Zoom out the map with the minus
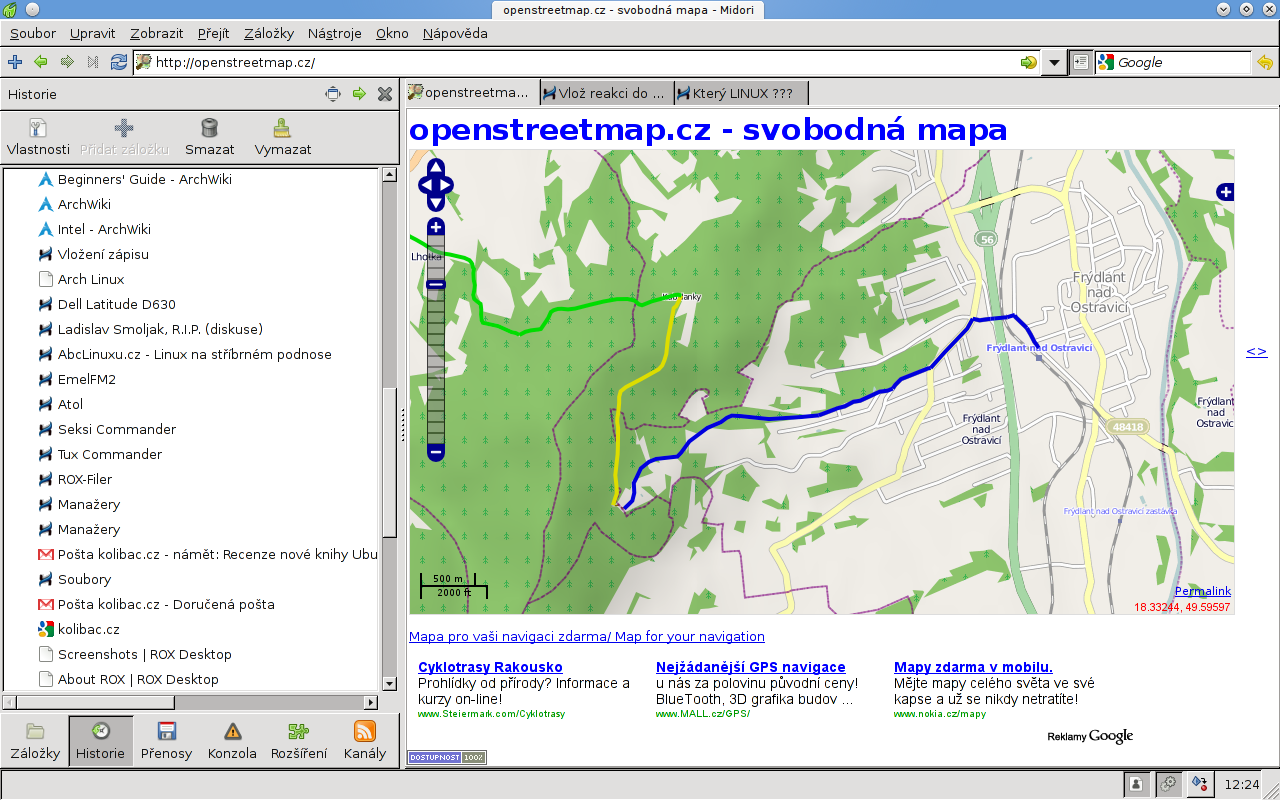Screen dimensions: 1280x800 tap(436, 452)
